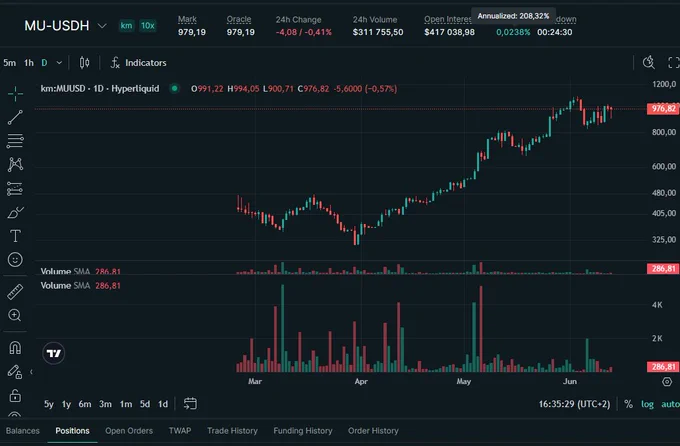Select the D daily timeframe
The image size is (680, 446).
44,63
